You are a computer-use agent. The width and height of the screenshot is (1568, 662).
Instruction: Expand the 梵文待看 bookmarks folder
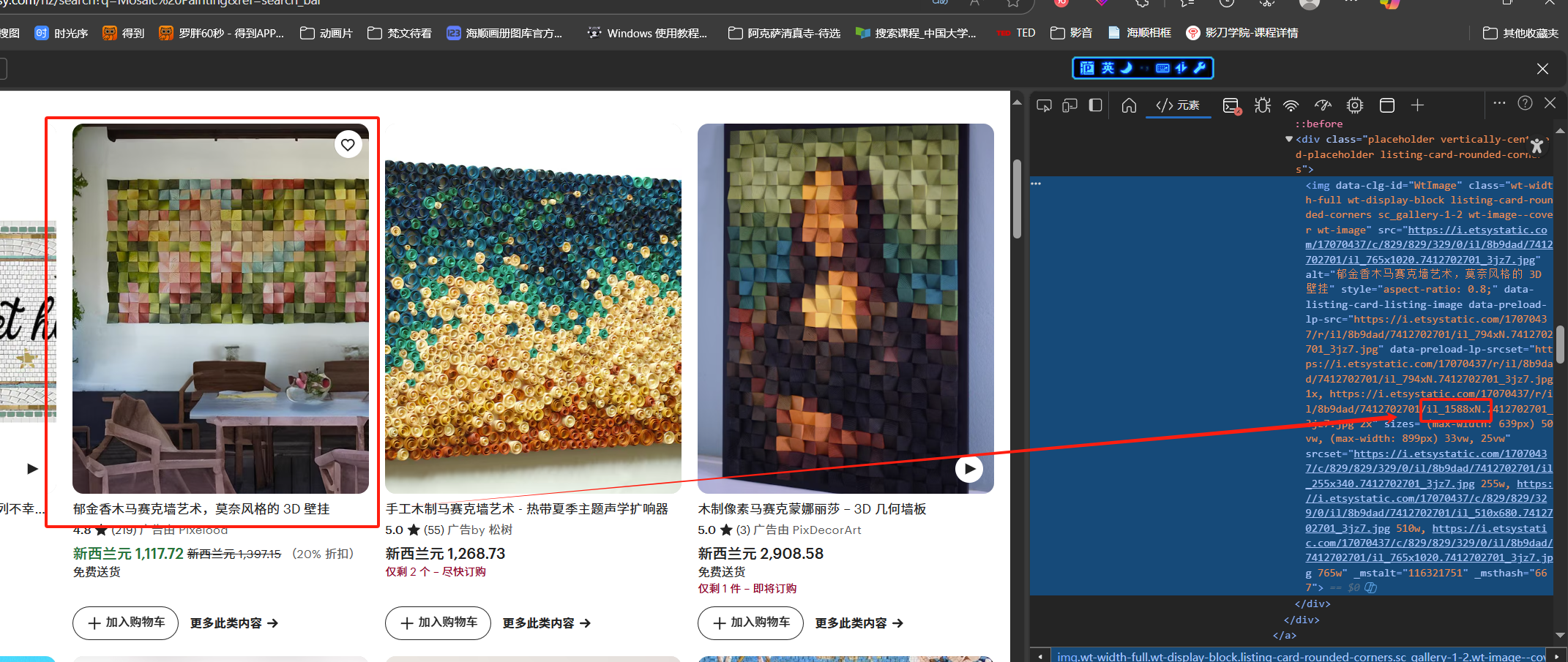pos(400,33)
